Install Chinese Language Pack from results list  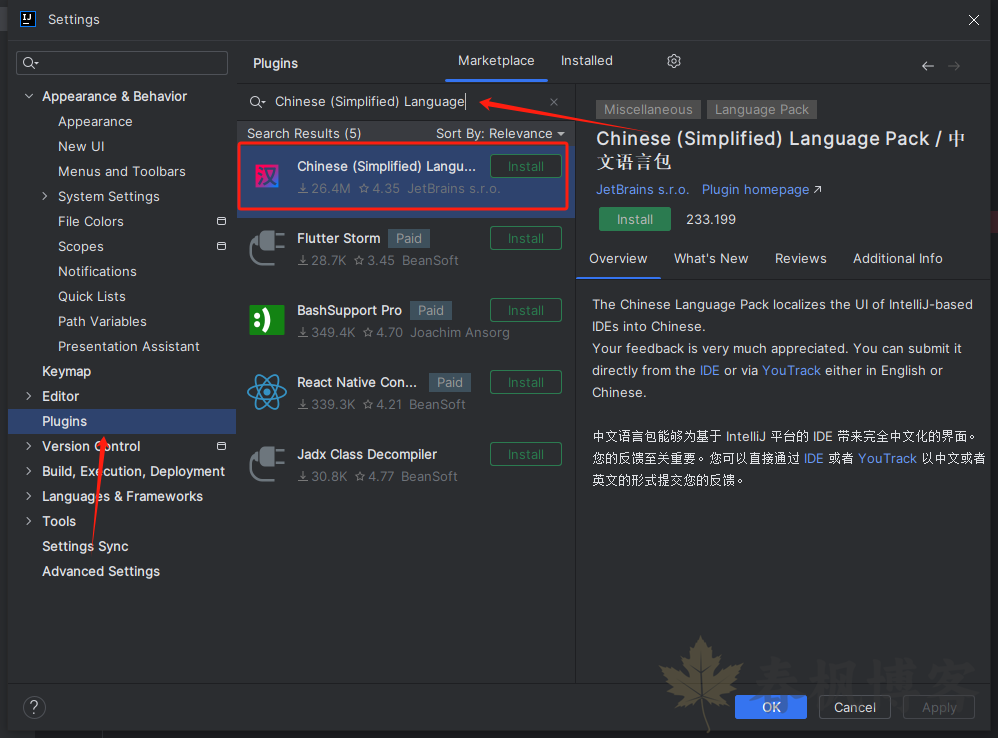pyautogui.click(x=526, y=167)
